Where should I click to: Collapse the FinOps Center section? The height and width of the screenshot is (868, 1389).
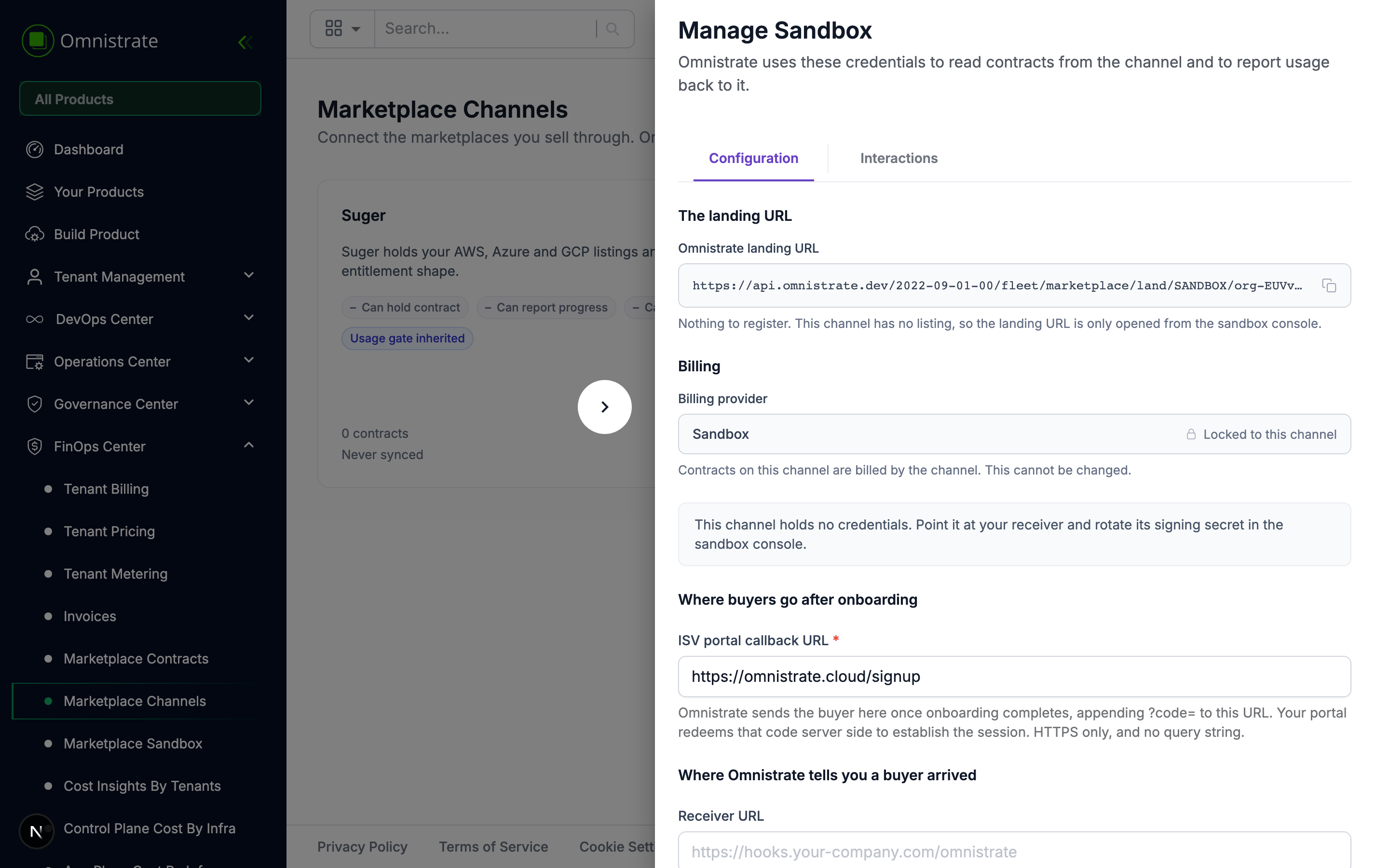pyautogui.click(x=248, y=446)
